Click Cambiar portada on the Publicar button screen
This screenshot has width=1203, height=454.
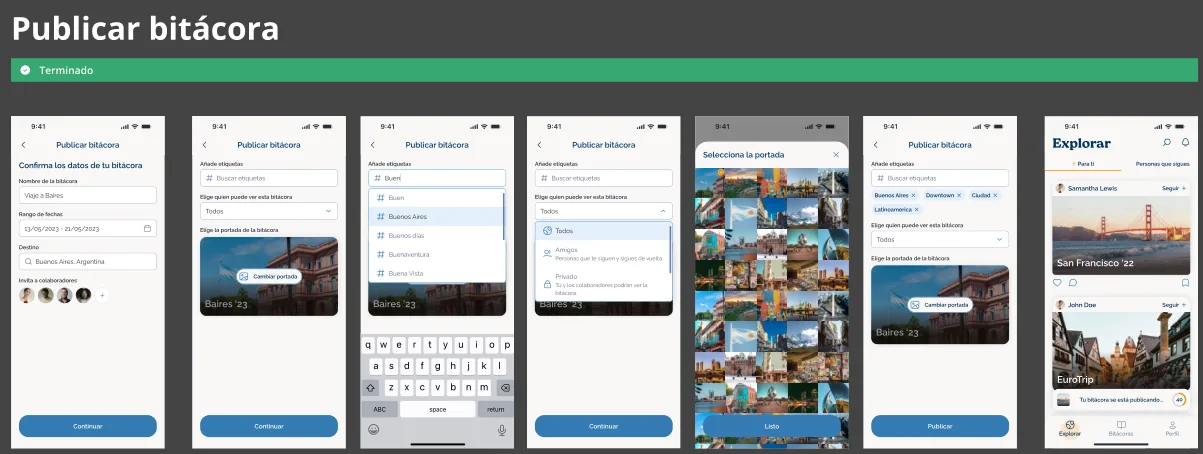coord(939,304)
